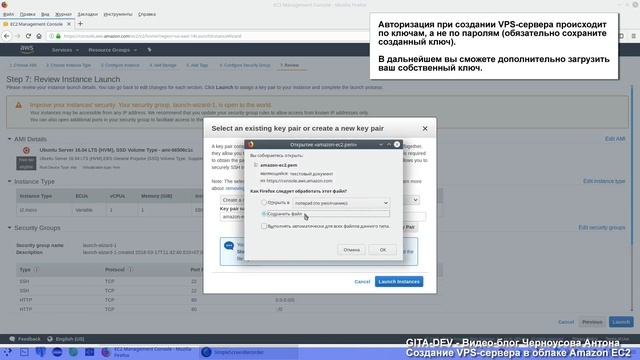Switch to EC2 Management Console Firefox taskbar entry

click(x=149, y=352)
